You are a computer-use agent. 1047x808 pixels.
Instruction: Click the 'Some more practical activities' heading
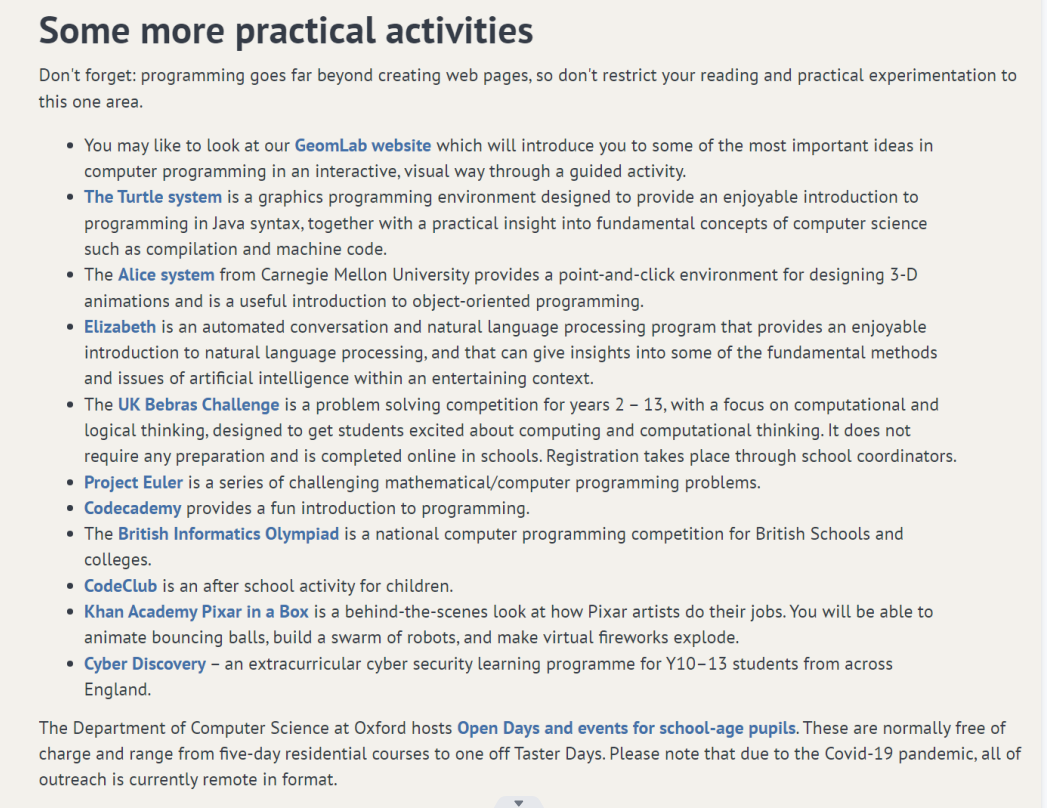[286, 31]
